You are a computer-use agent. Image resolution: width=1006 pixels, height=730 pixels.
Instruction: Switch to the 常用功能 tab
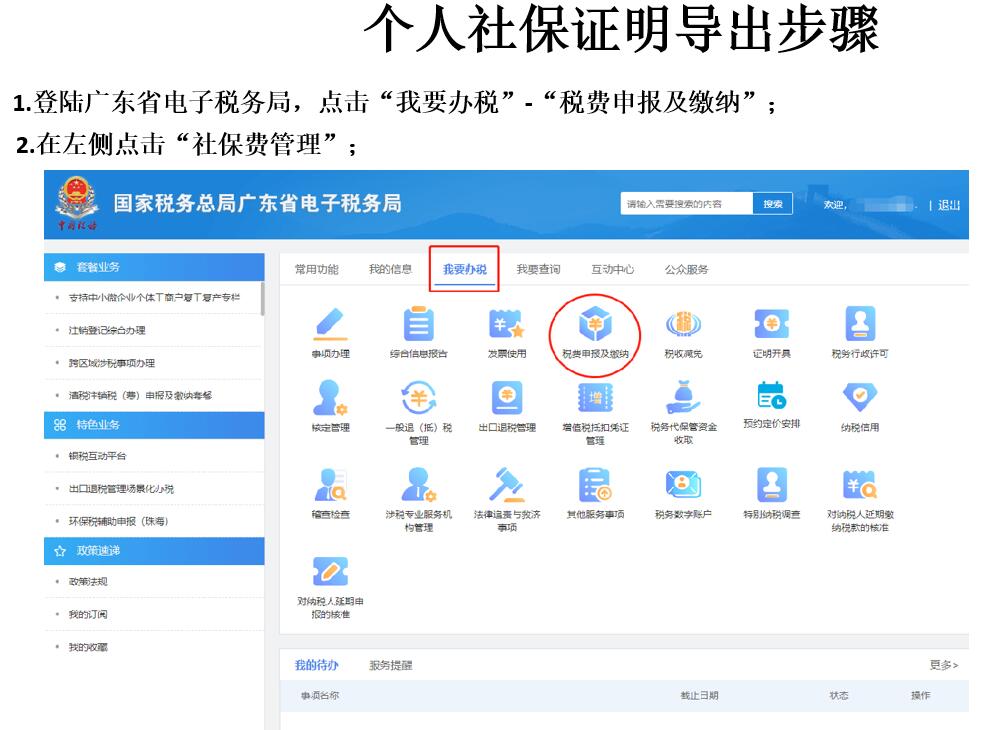tap(316, 269)
